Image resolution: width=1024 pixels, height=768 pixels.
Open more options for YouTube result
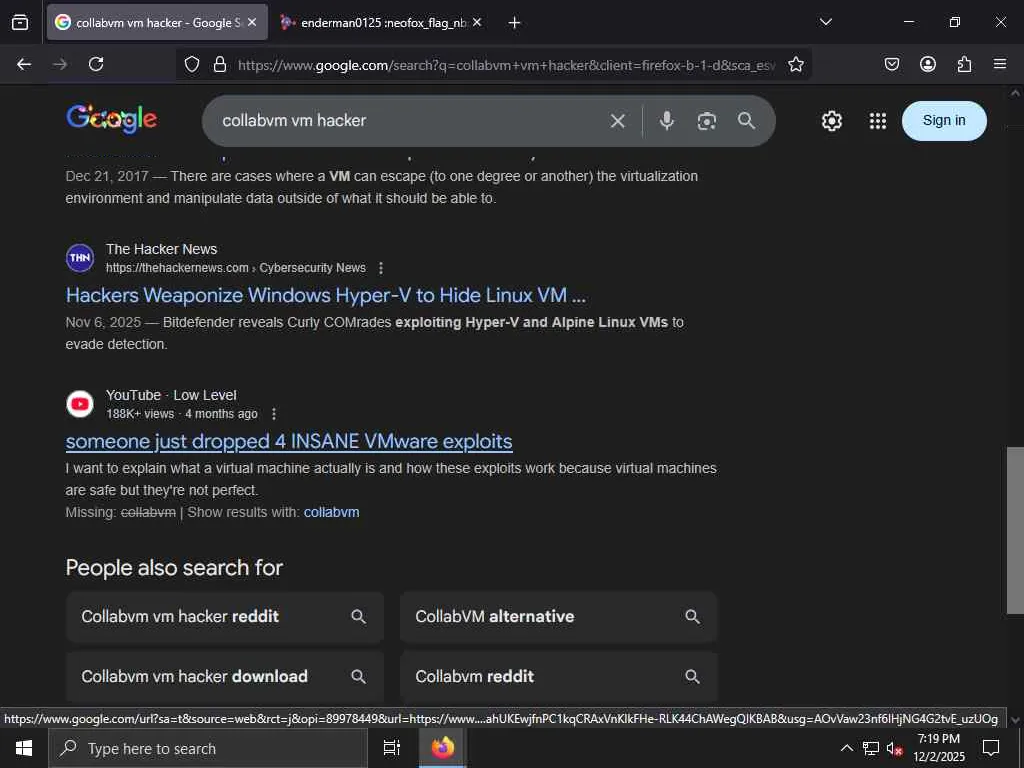coord(274,414)
